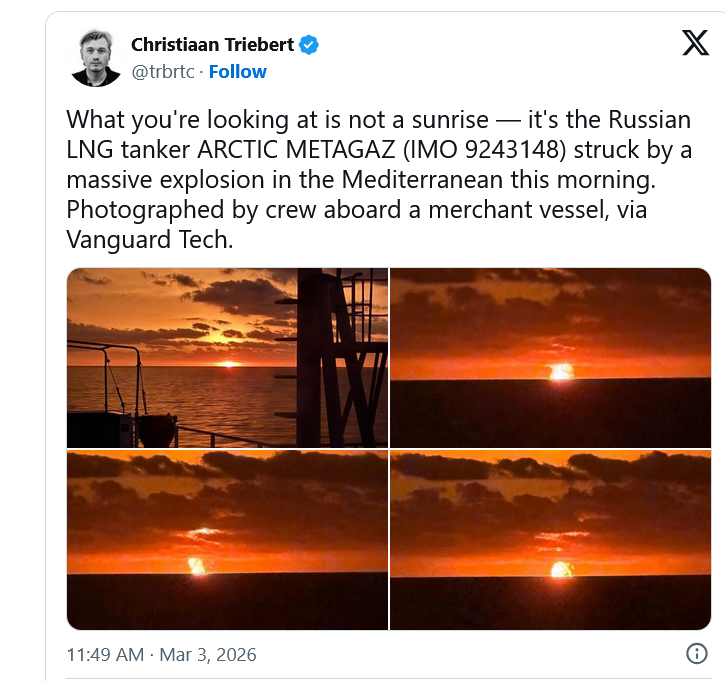The image size is (725, 681).
Task: Open the bottom-right explosion photo
Action: (x=550, y=540)
